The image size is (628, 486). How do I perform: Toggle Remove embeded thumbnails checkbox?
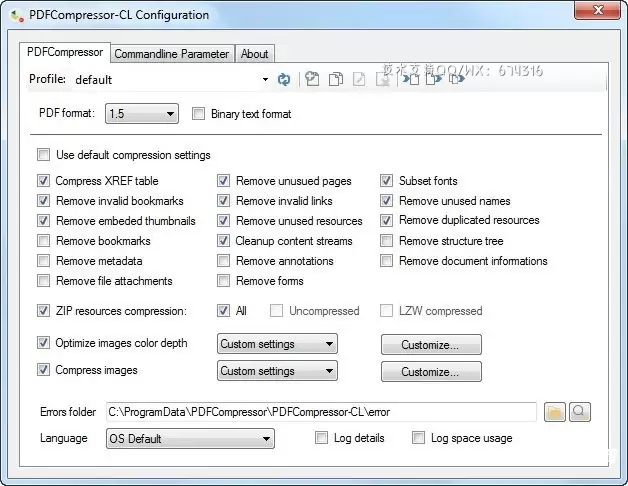[x=43, y=221]
